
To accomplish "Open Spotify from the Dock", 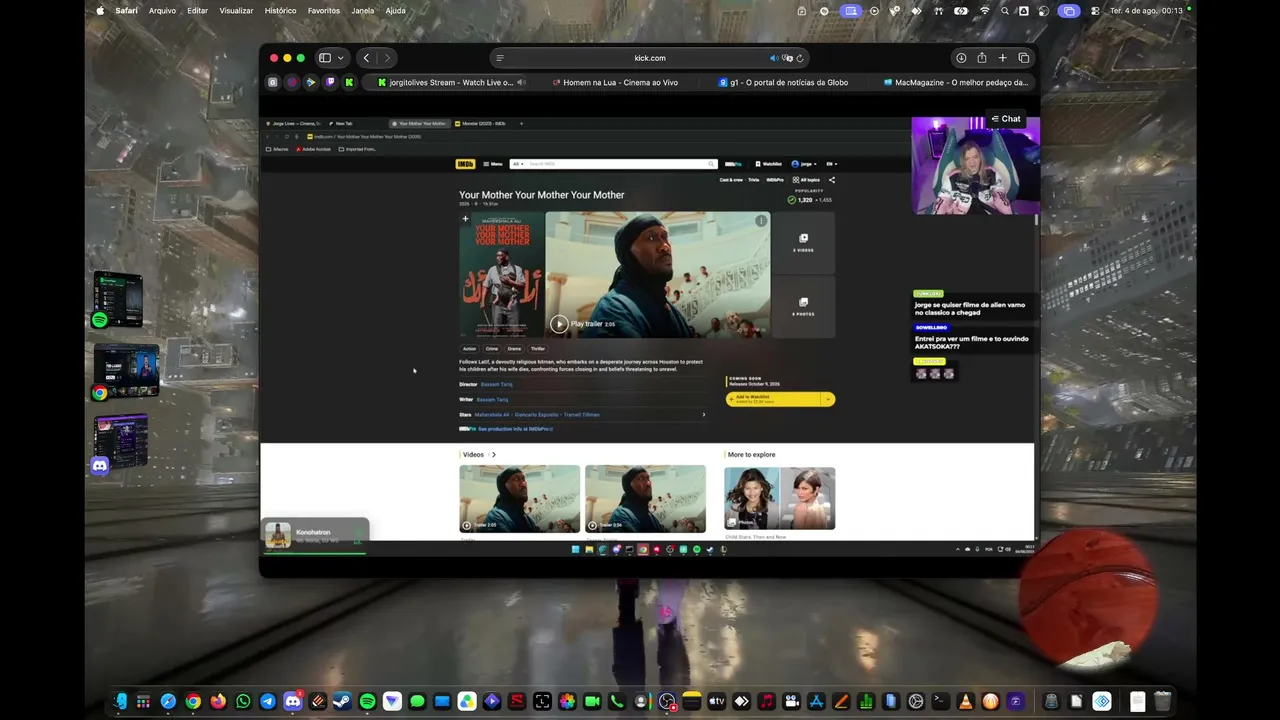I will pos(367,701).
